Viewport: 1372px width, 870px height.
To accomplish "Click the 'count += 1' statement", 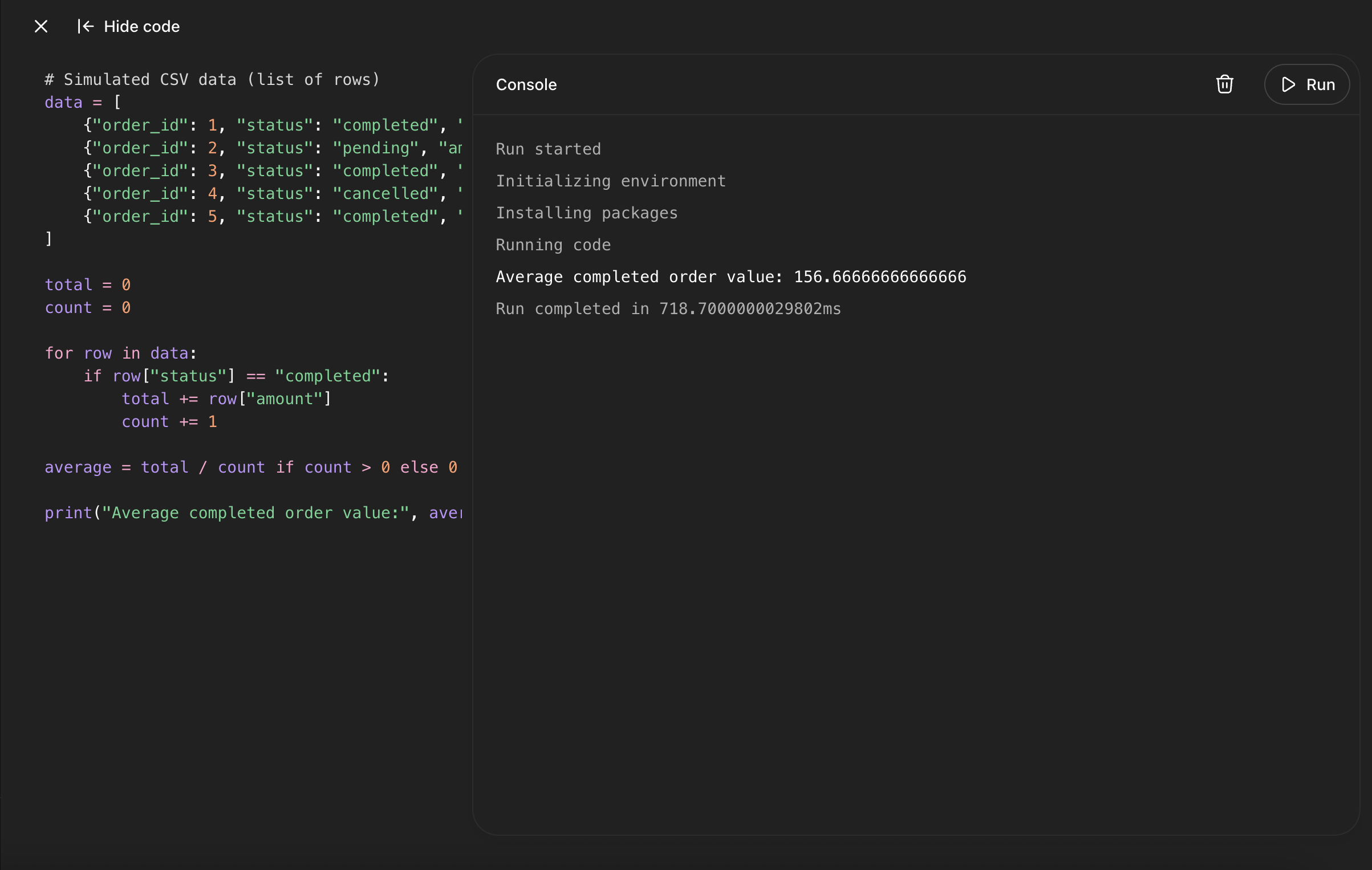I will [169, 421].
